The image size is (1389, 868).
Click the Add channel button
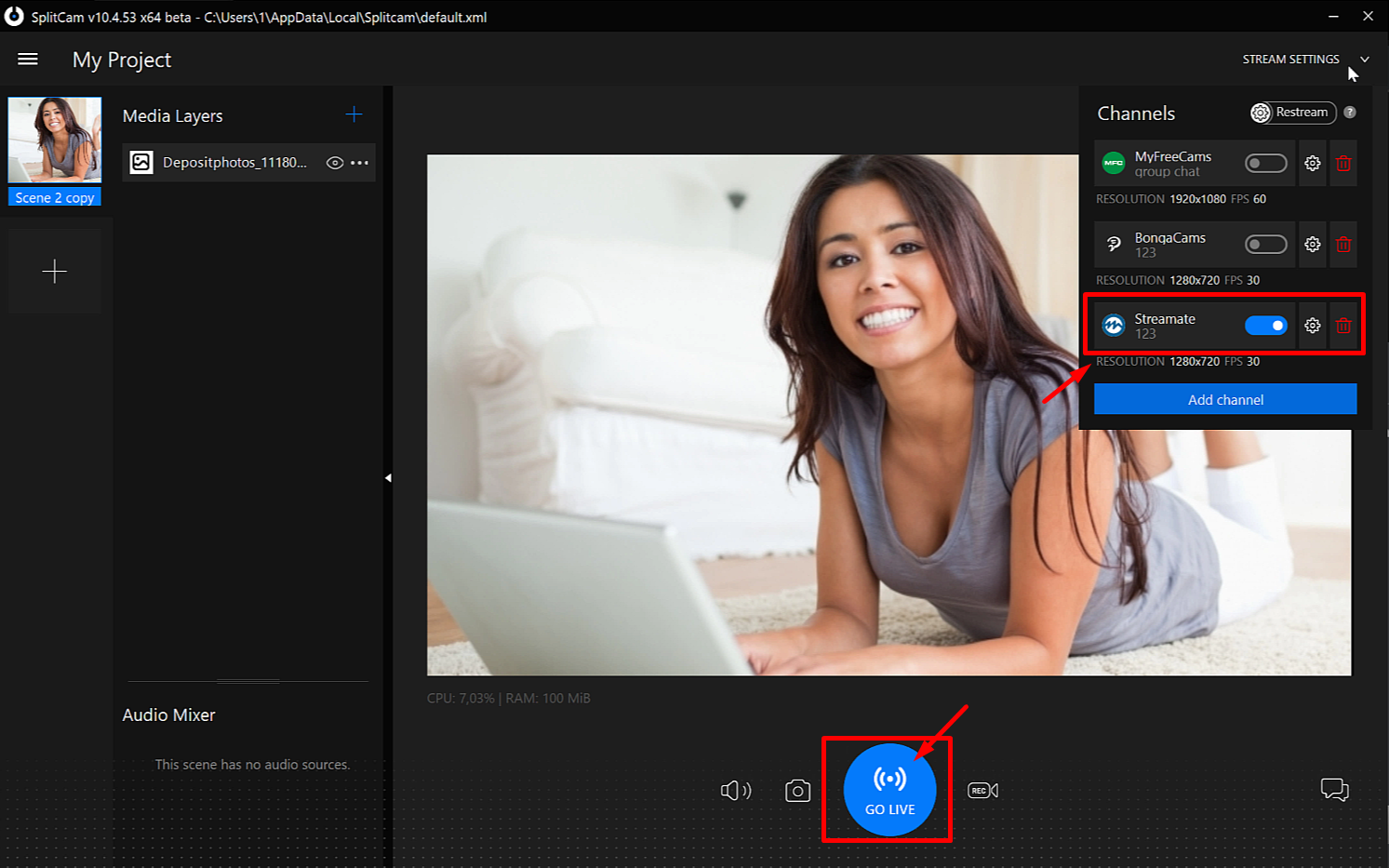coord(1225,400)
